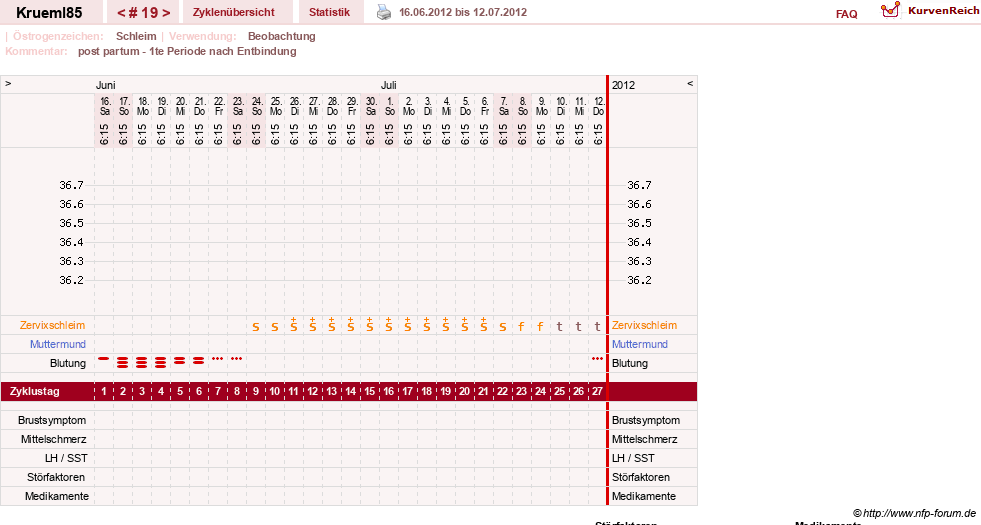Click heavy bleeding mark on cycle day 4

pyautogui.click(x=161, y=362)
